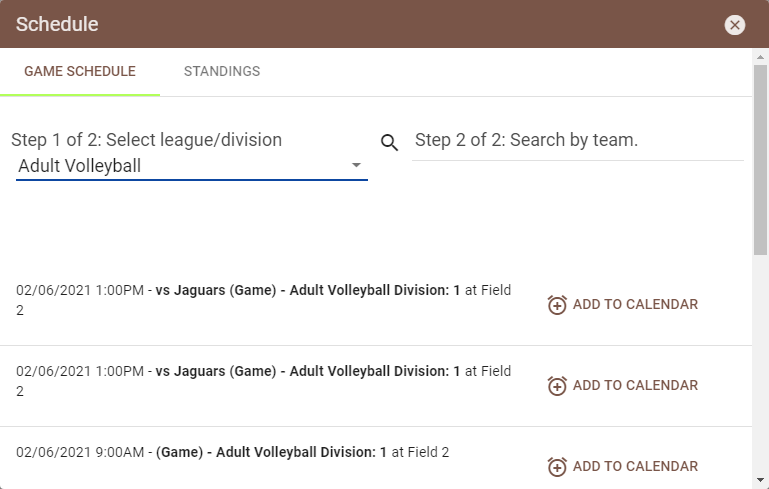Close the Schedule dialog with the X icon
The width and height of the screenshot is (769, 489).
(735, 25)
